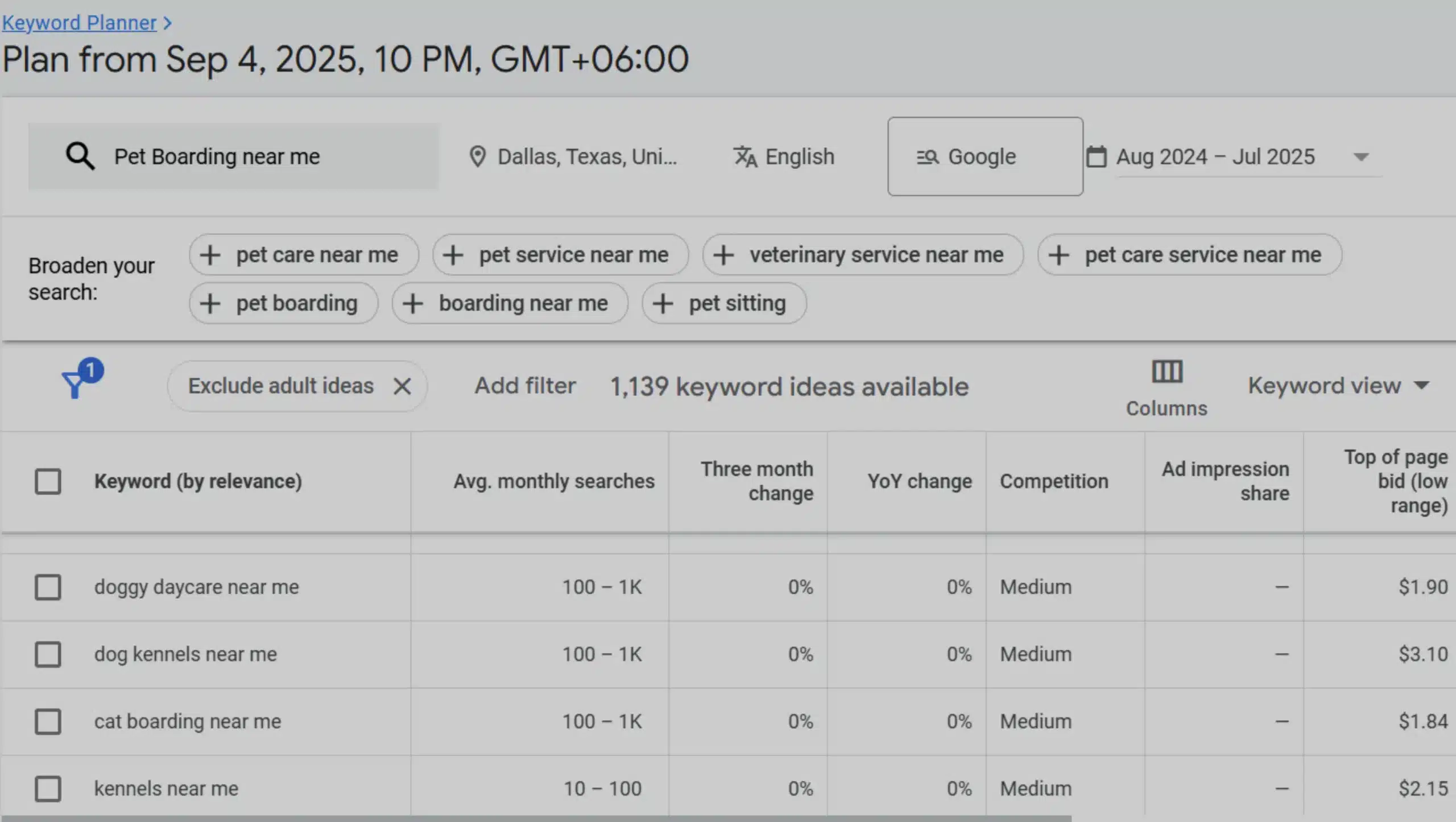Open the Columns icon

click(1167, 373)
